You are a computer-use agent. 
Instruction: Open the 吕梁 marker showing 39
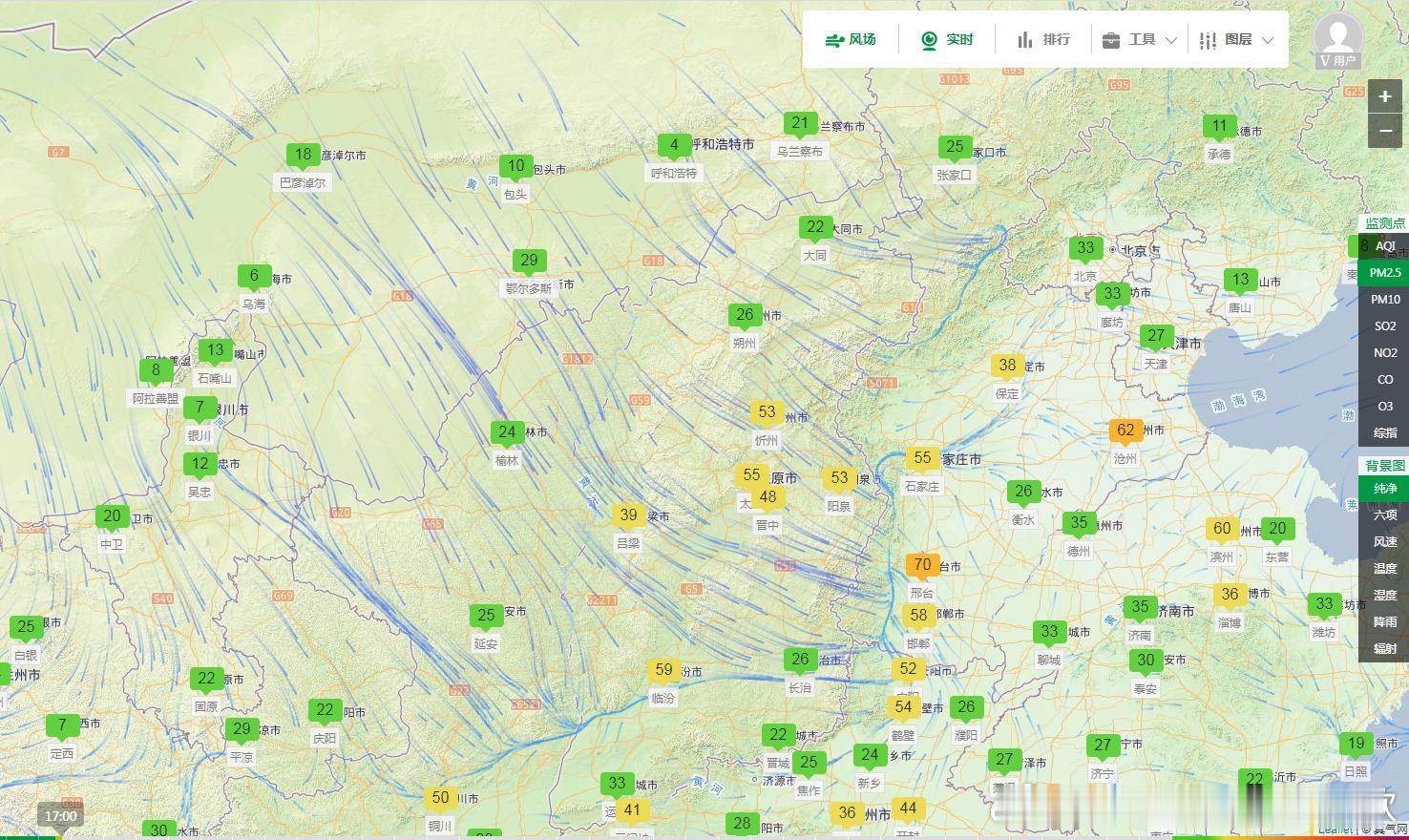pos(628,516)
